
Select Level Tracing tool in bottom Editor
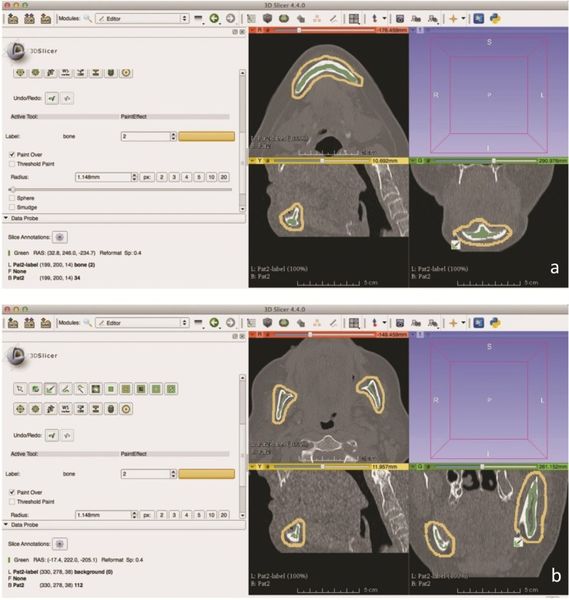pos(95,389)
